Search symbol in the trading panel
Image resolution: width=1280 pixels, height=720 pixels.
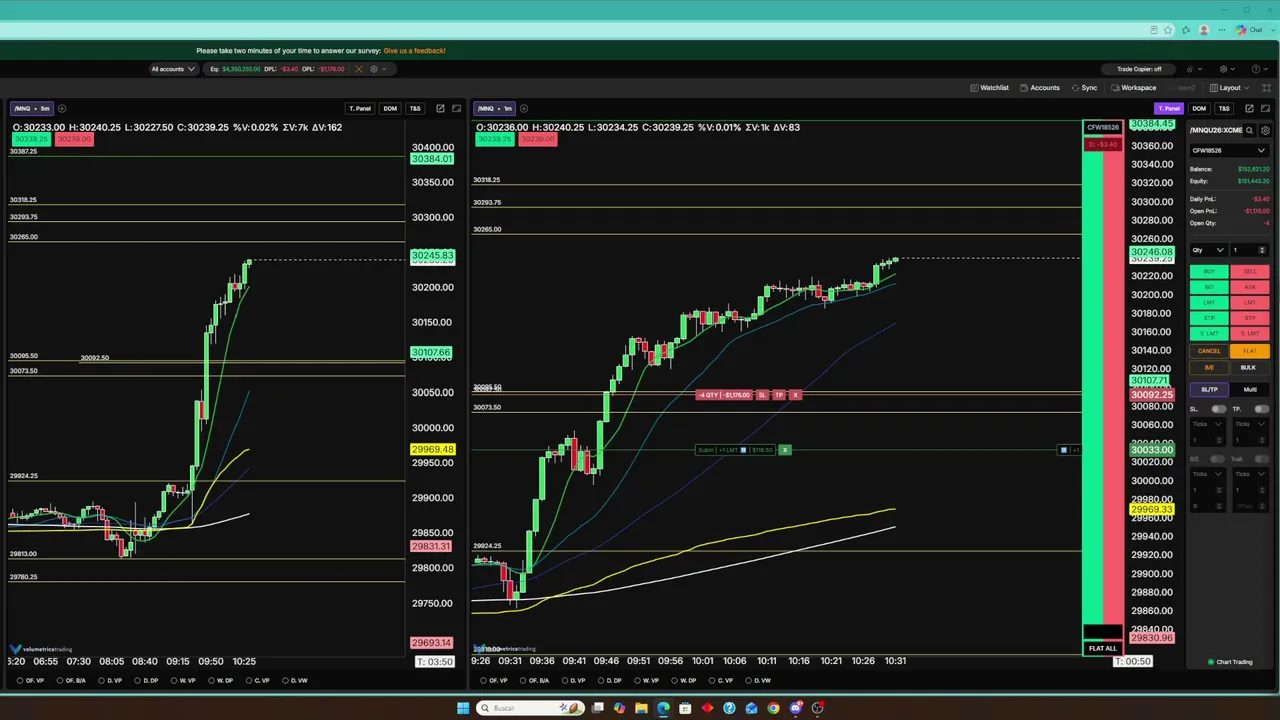(x=1250, y=130)
